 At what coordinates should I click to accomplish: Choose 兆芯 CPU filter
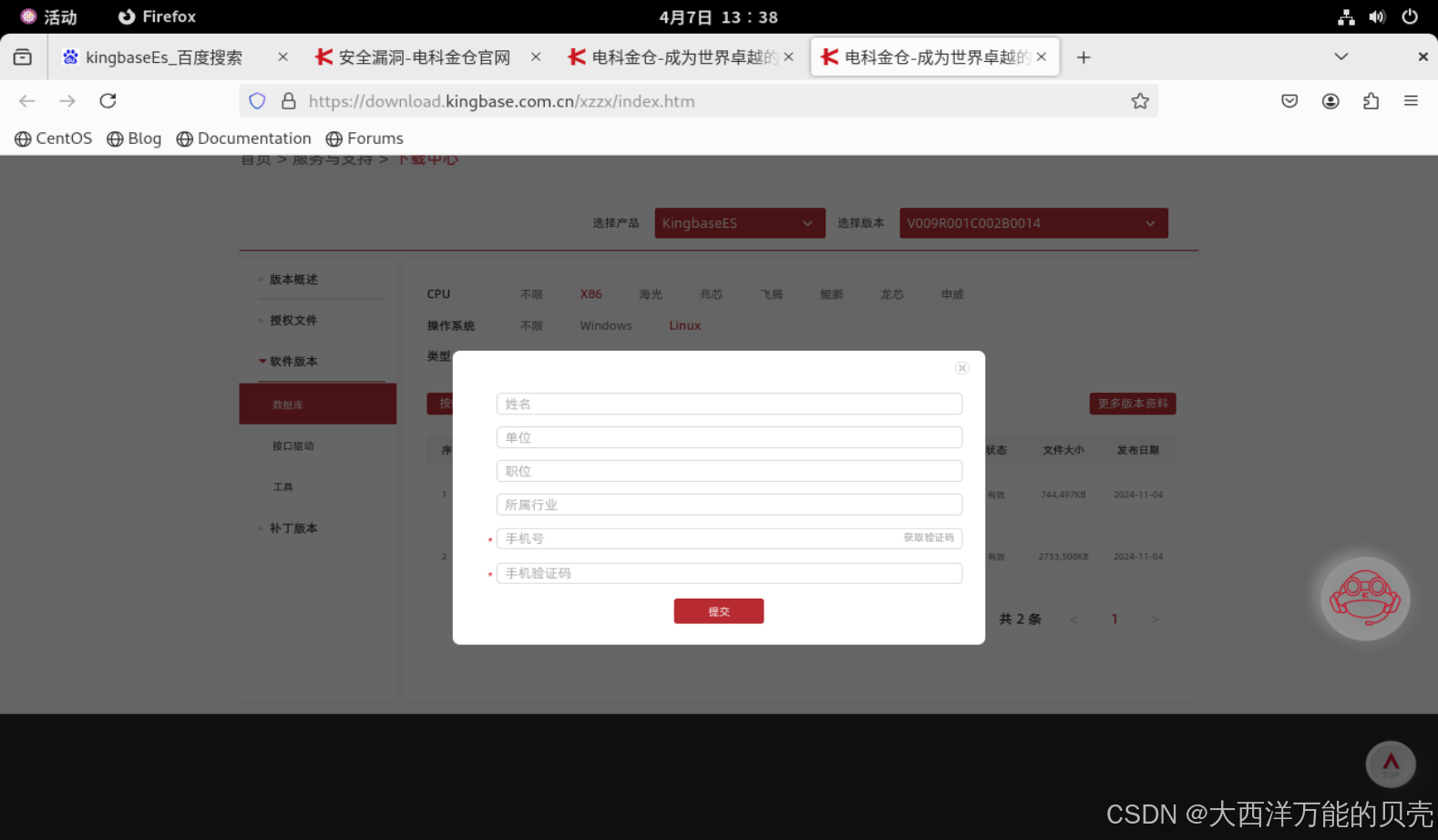pyautogui.click(x=711, y=294)
